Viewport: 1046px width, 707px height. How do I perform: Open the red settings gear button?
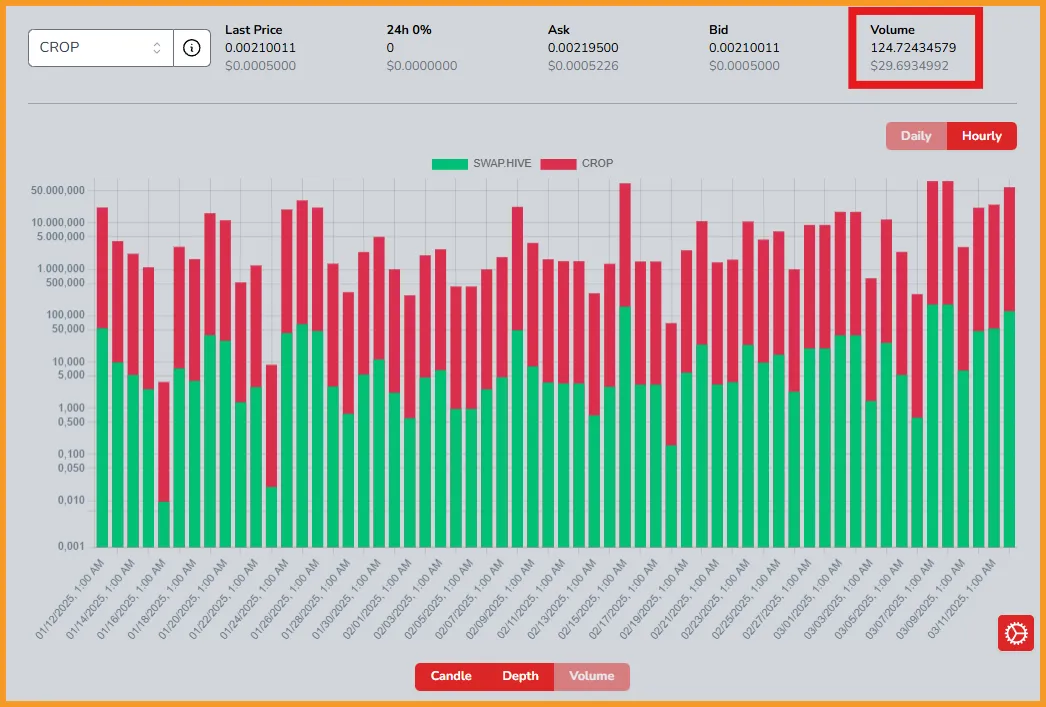point(1015,633)
